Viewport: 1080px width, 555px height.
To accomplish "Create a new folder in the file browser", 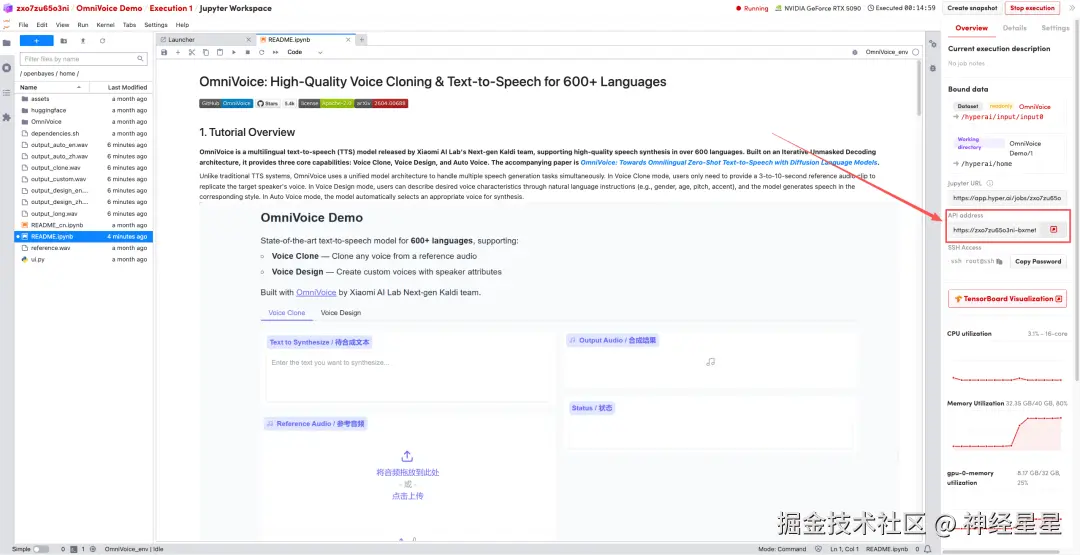I will (63, 41).
